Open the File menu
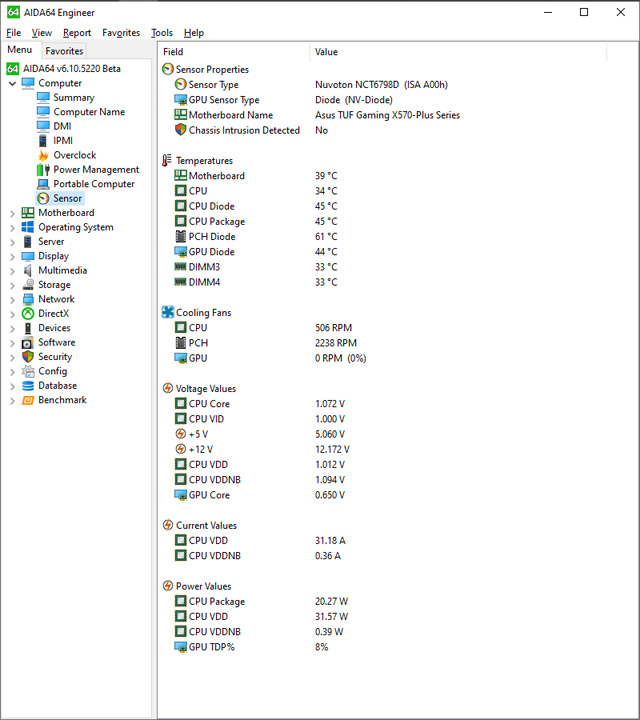Image resolution: width=640 pixels, height=720 pixels. coord(13,33)
